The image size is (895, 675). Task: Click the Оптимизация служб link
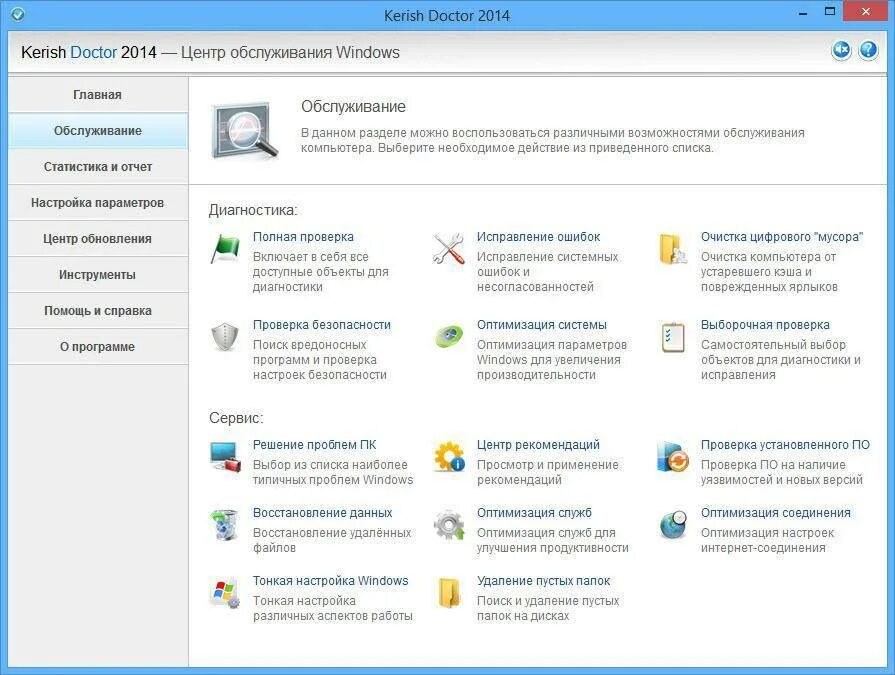pyautogui.click(x=534, y=512)
